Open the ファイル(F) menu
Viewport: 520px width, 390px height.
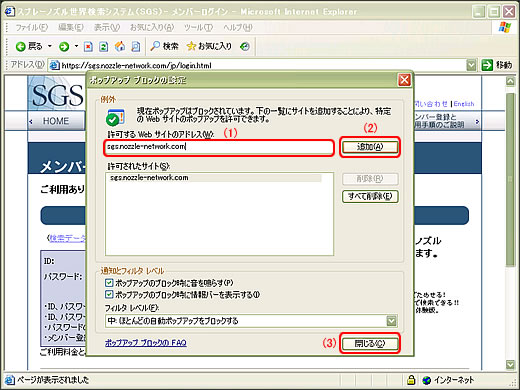[x=32, y=27]
